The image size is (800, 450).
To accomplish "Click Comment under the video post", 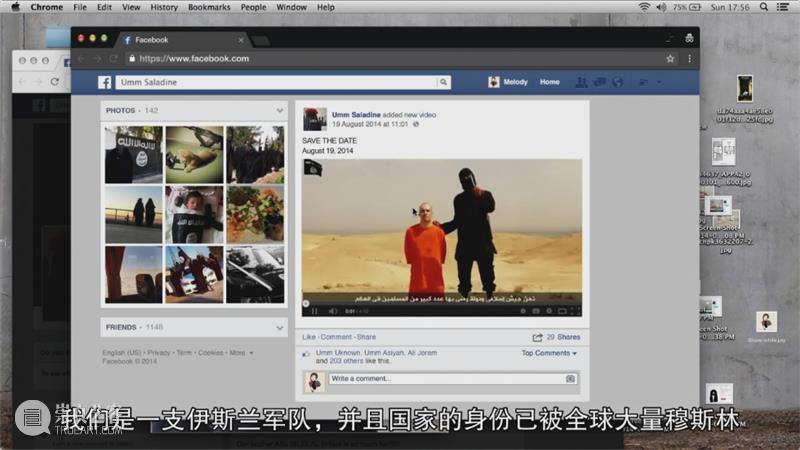I will point(336,337).
